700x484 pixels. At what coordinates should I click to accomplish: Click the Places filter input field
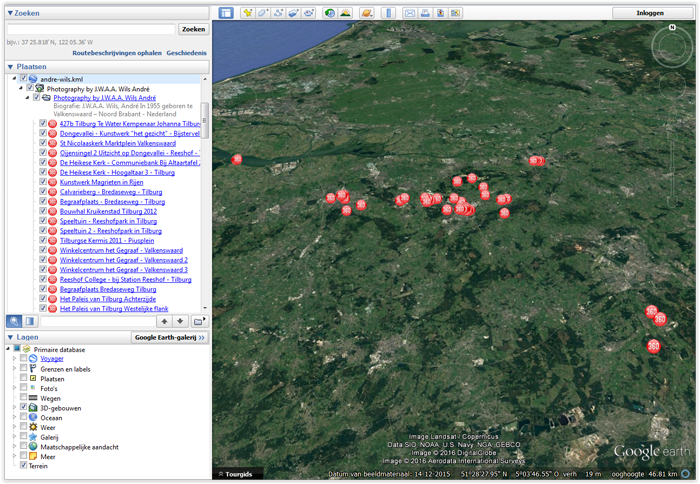point(98,321)
